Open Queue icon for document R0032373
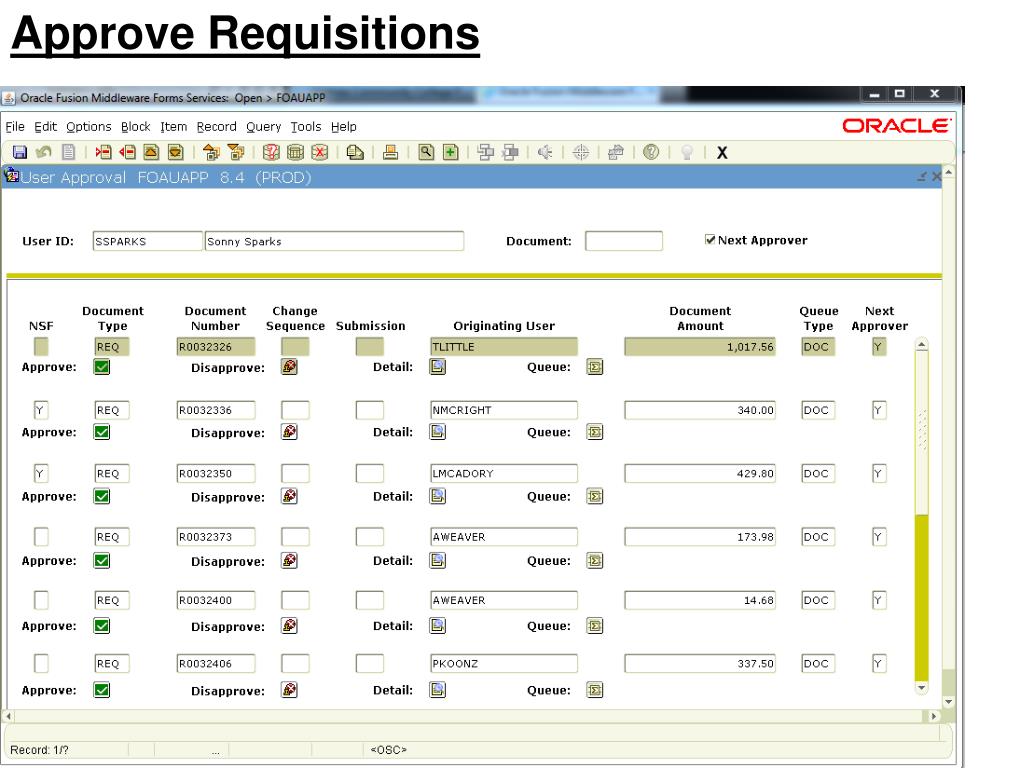The width and height of the screenshot is (1024, 768). coord(594,560)
